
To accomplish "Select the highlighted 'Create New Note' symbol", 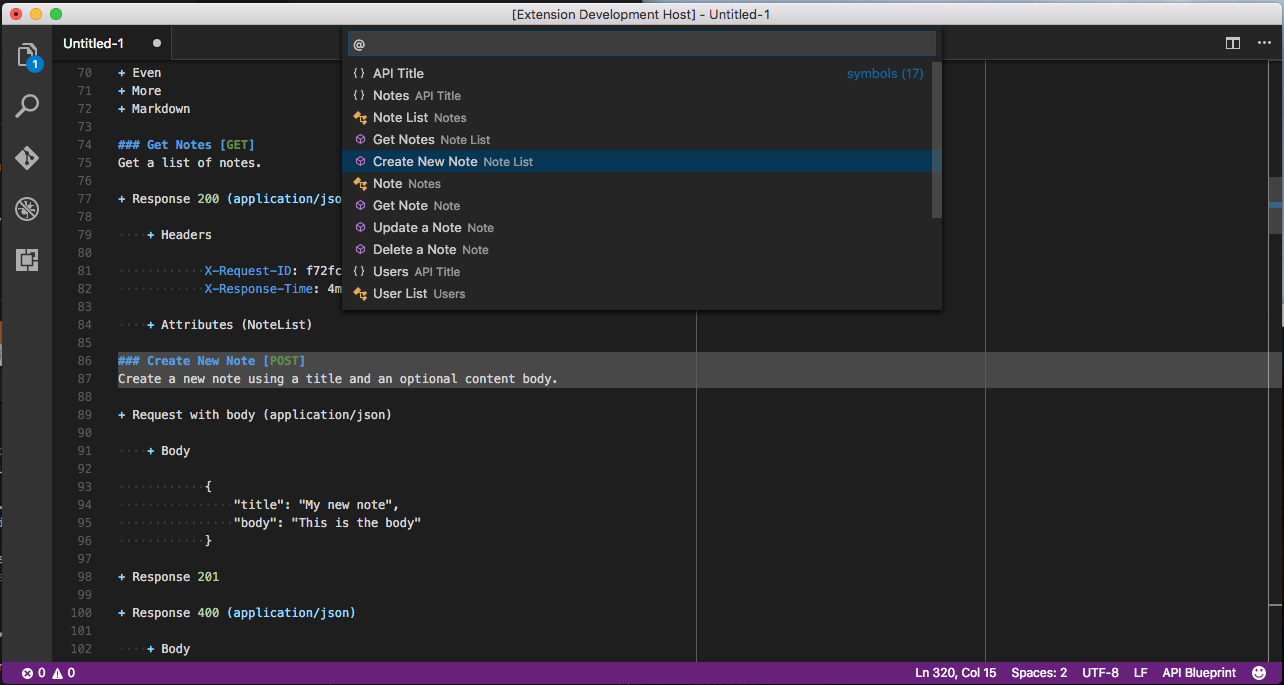I will tap(636, 161).
